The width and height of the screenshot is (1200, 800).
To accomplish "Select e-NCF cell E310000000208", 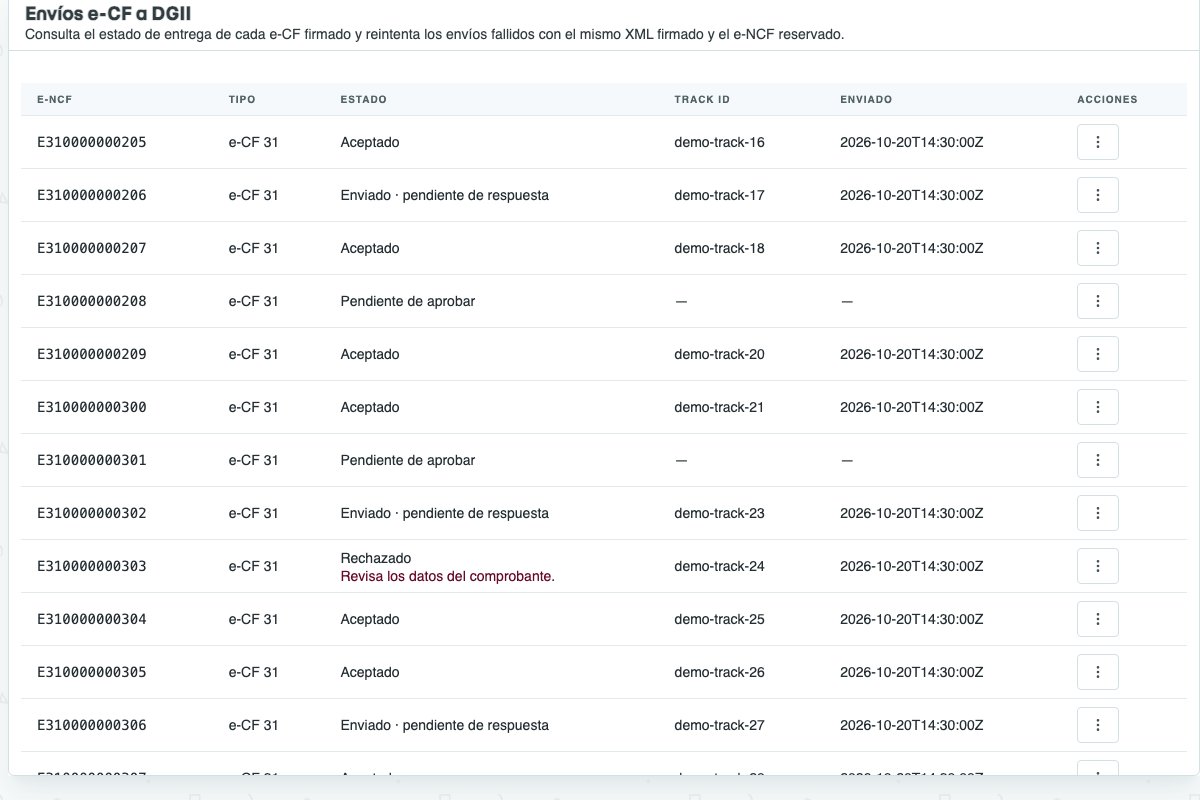I will [x=92, y=301].
